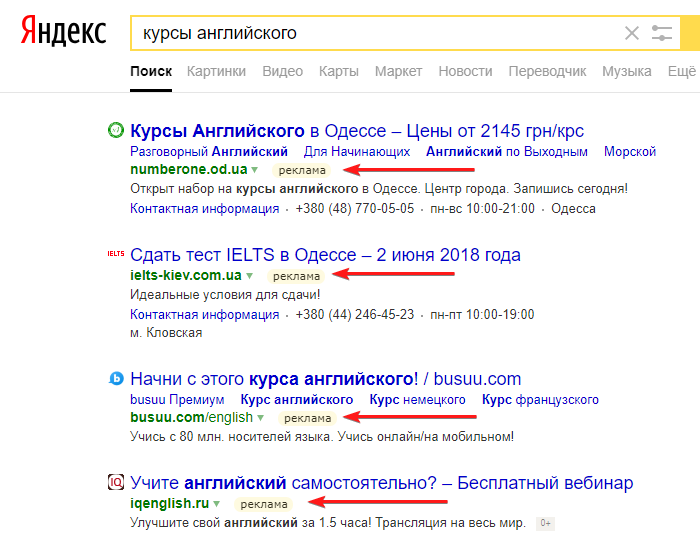This screenshot has width=700, height=550.
Task: Open the Морской sitelink
Action: point(629,152)
